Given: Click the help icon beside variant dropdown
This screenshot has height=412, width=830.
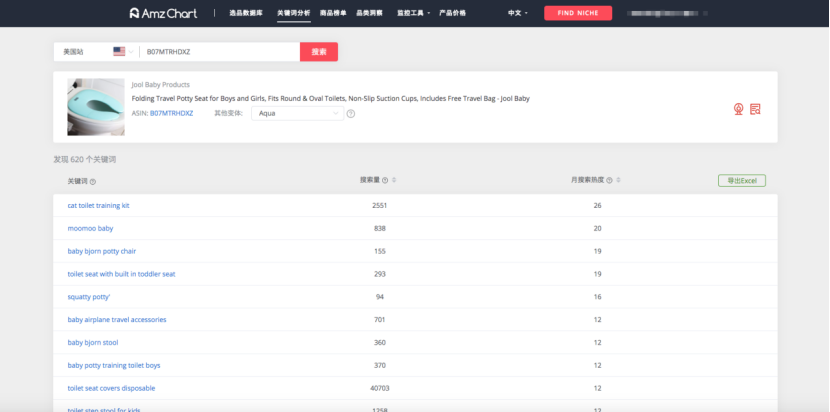Looking at the screenshot, I should pos(350,113).
